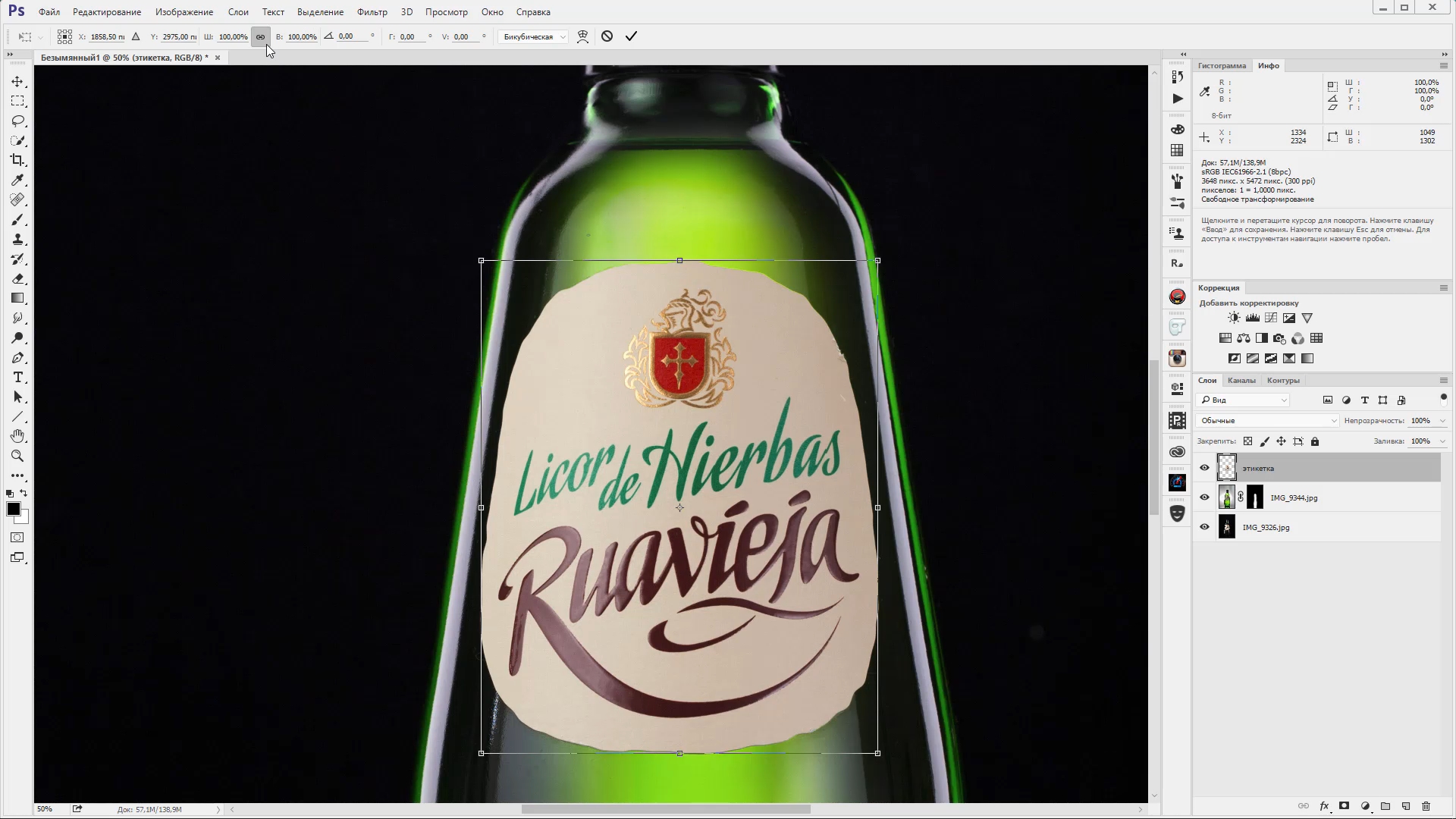Screen dimensions: 1456x819
Task: Toggle relative positioning triangle in options
Action: [136, 36]
